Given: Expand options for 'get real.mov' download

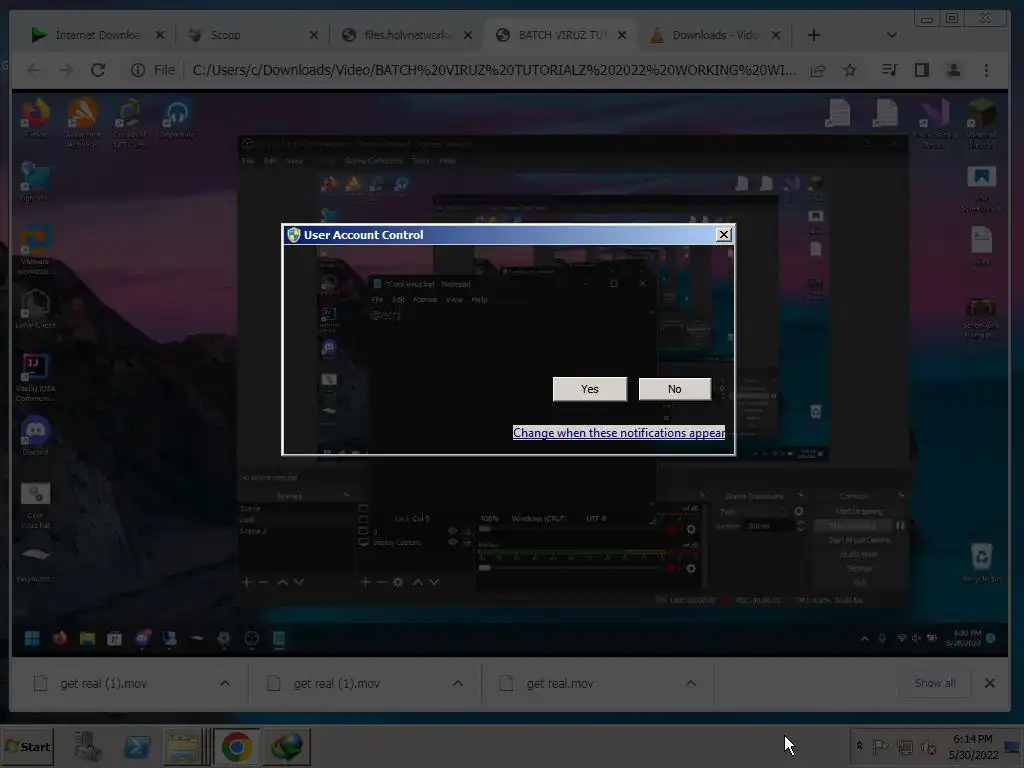Looking at the screenshot, I should [x=690, y=683].
